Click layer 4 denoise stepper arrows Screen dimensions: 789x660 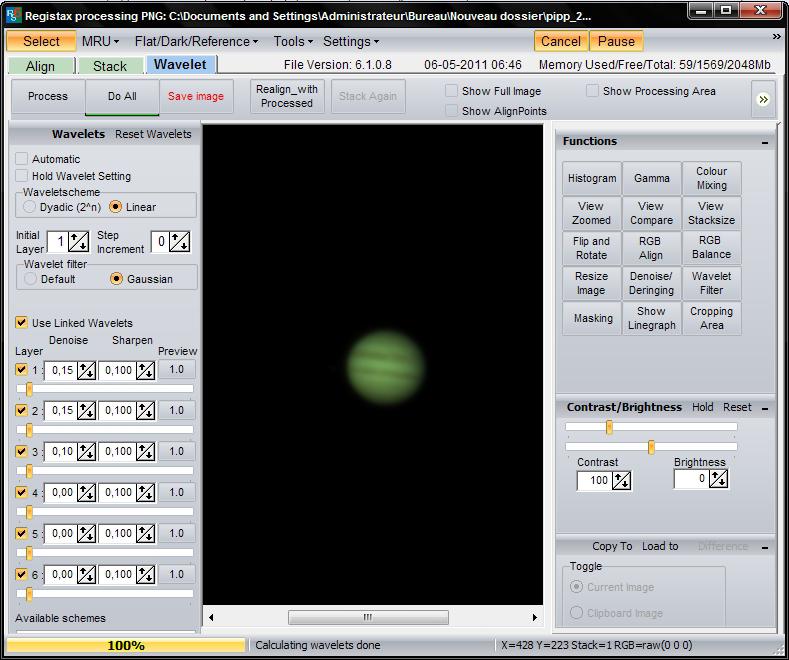(87, 492)
